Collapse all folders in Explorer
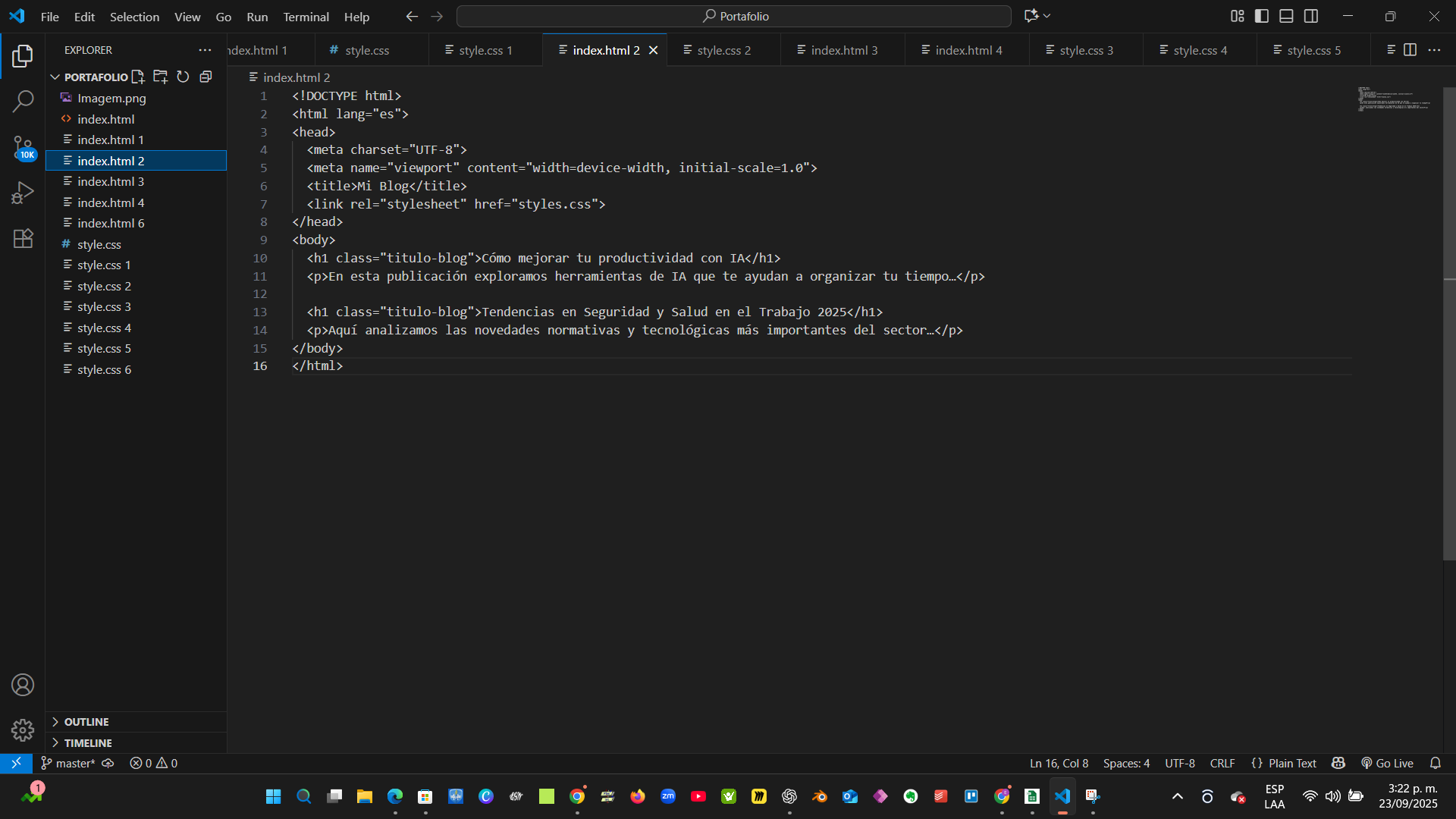 point(206,77)
